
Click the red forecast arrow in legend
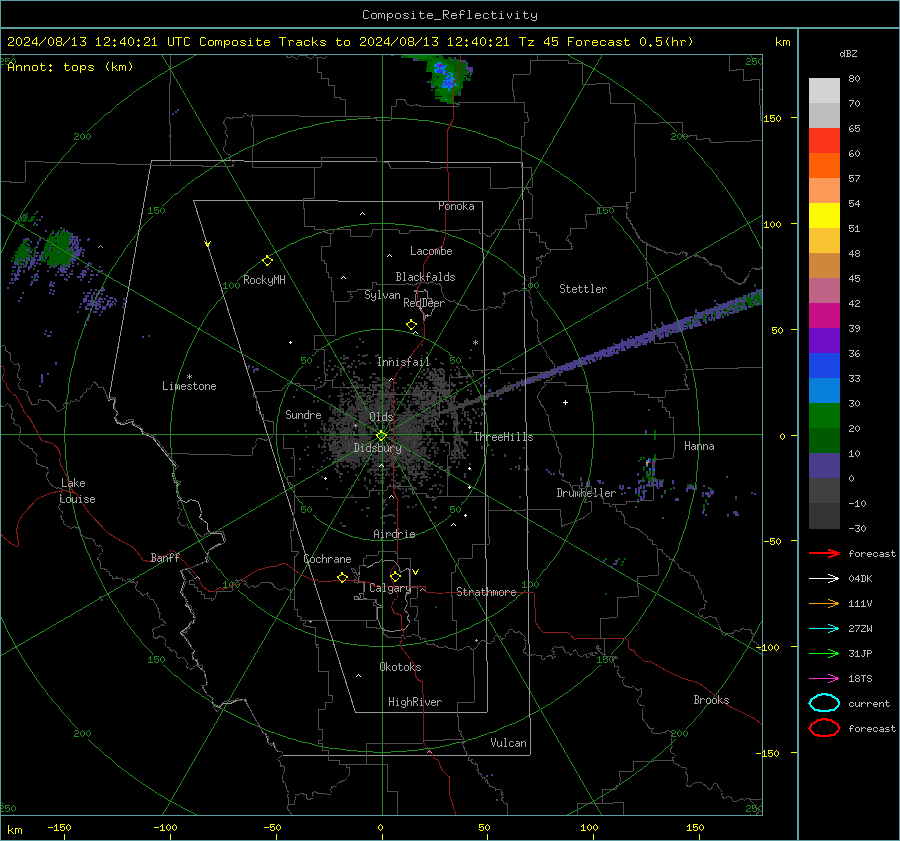coord(824,553)
